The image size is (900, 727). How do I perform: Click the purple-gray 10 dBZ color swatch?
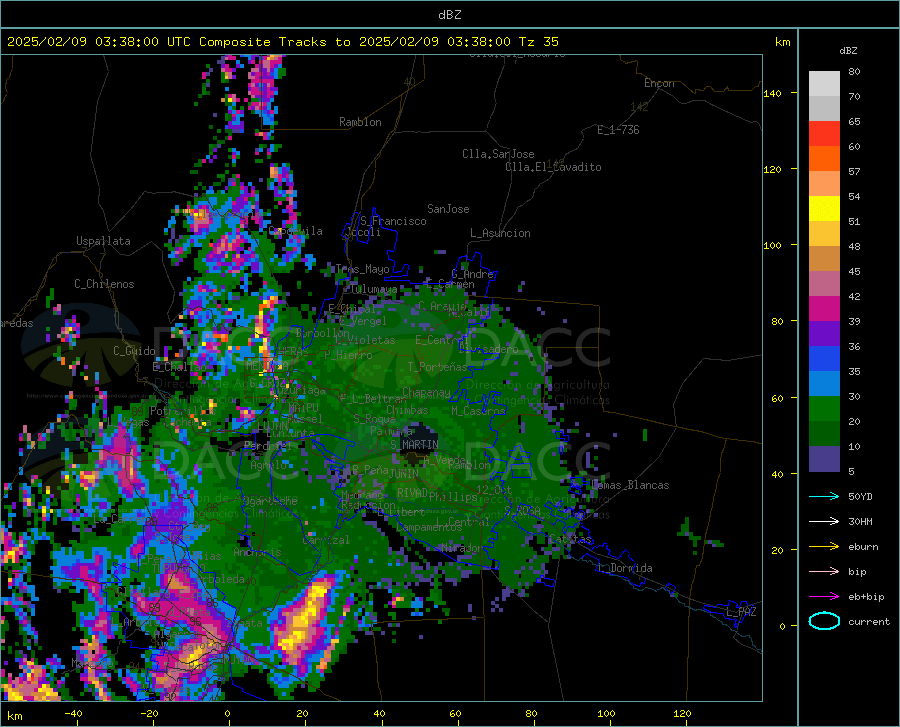[824, 459]
